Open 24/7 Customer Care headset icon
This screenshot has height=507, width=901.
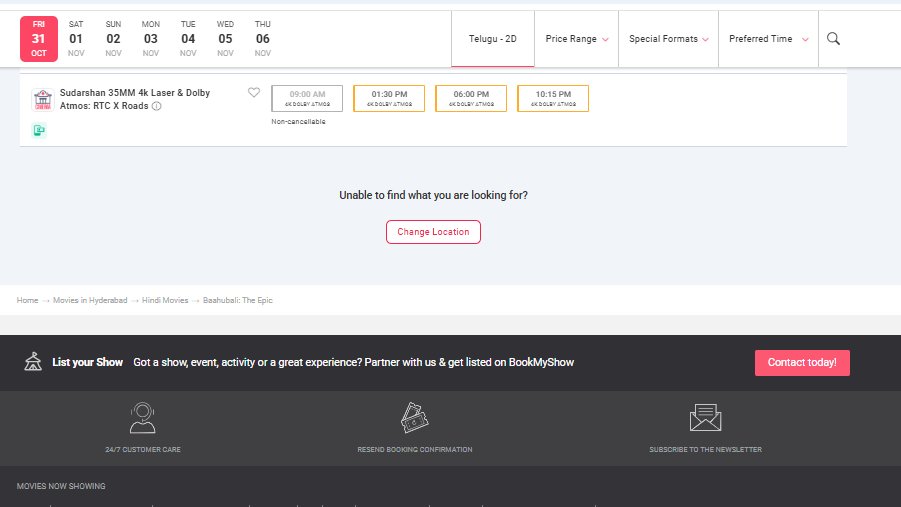pyautogui.click(x=143, y=417)
